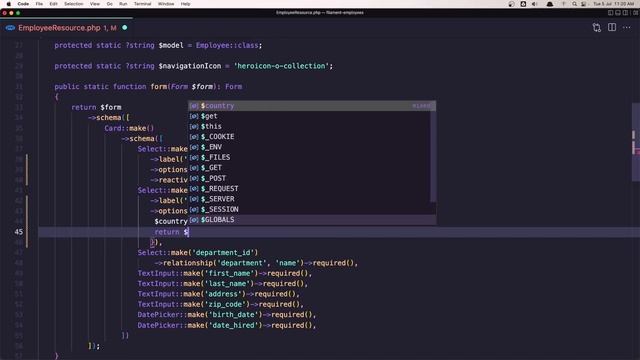Open the Selection menu
This screenshot has height=360, width=640.
coord(73,4)
